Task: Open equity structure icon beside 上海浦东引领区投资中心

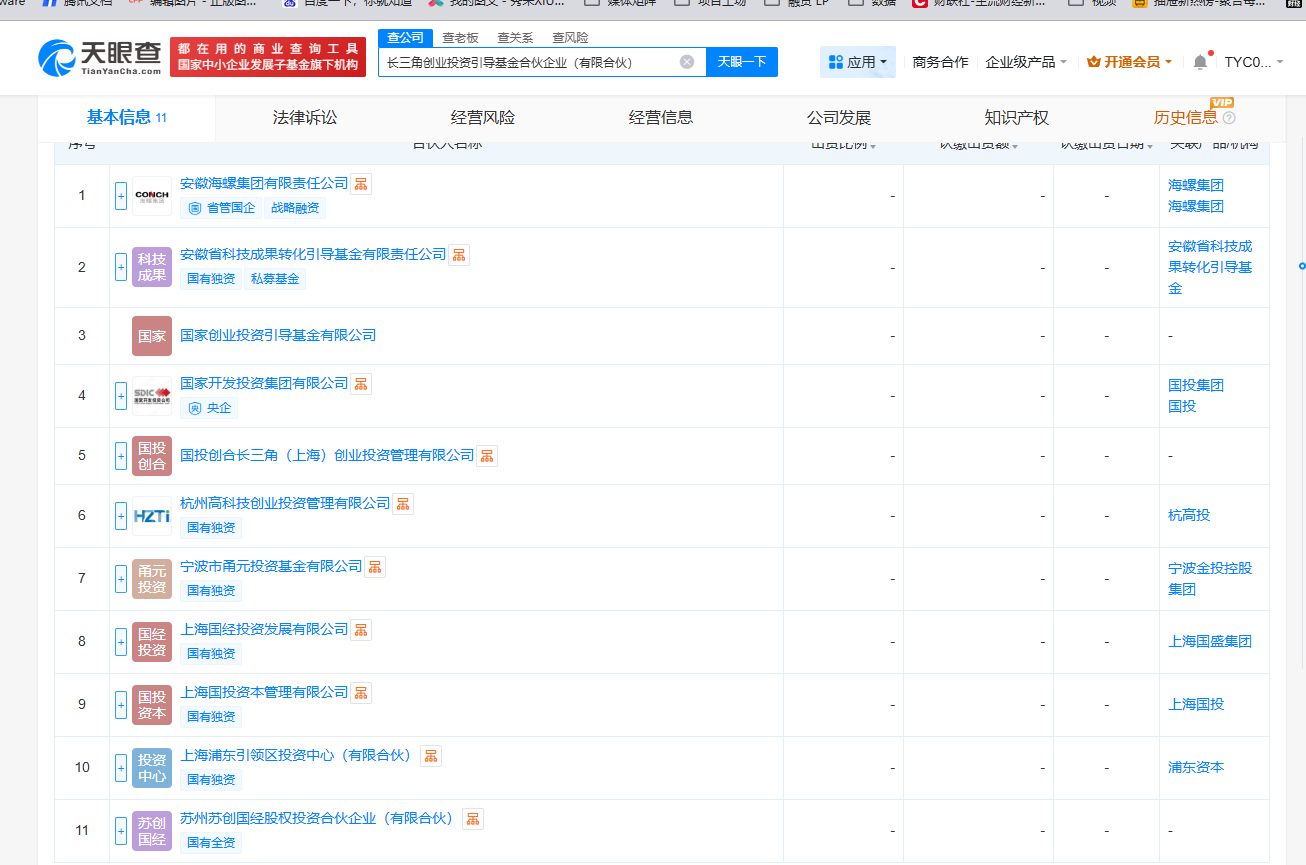Action: click(431, 755)
